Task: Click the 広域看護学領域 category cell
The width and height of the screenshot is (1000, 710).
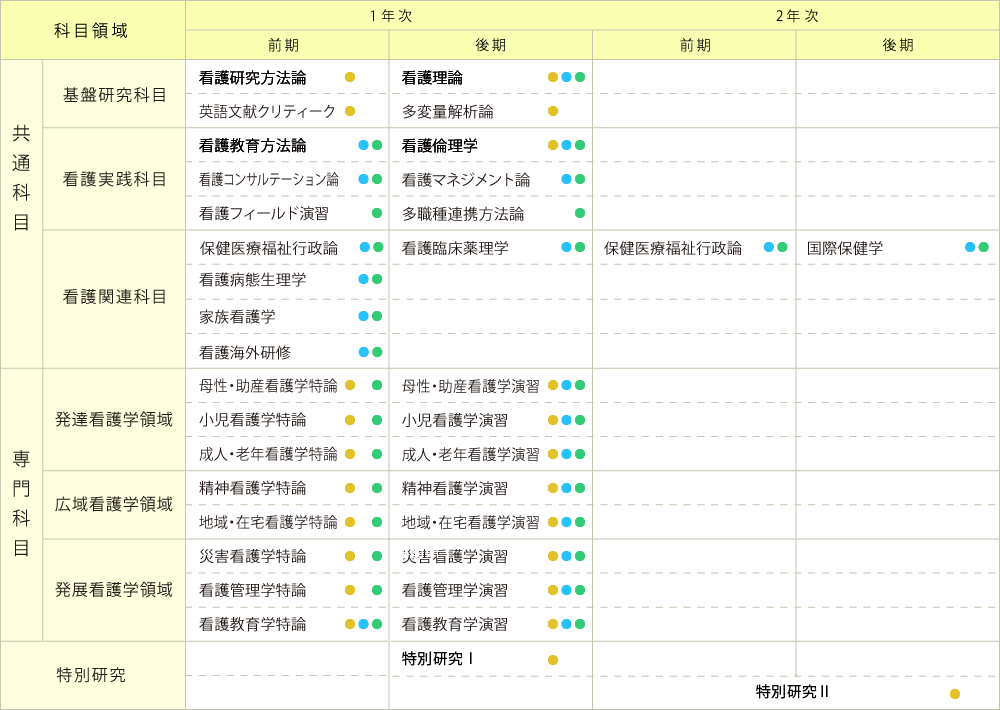Action: (114, 504)
